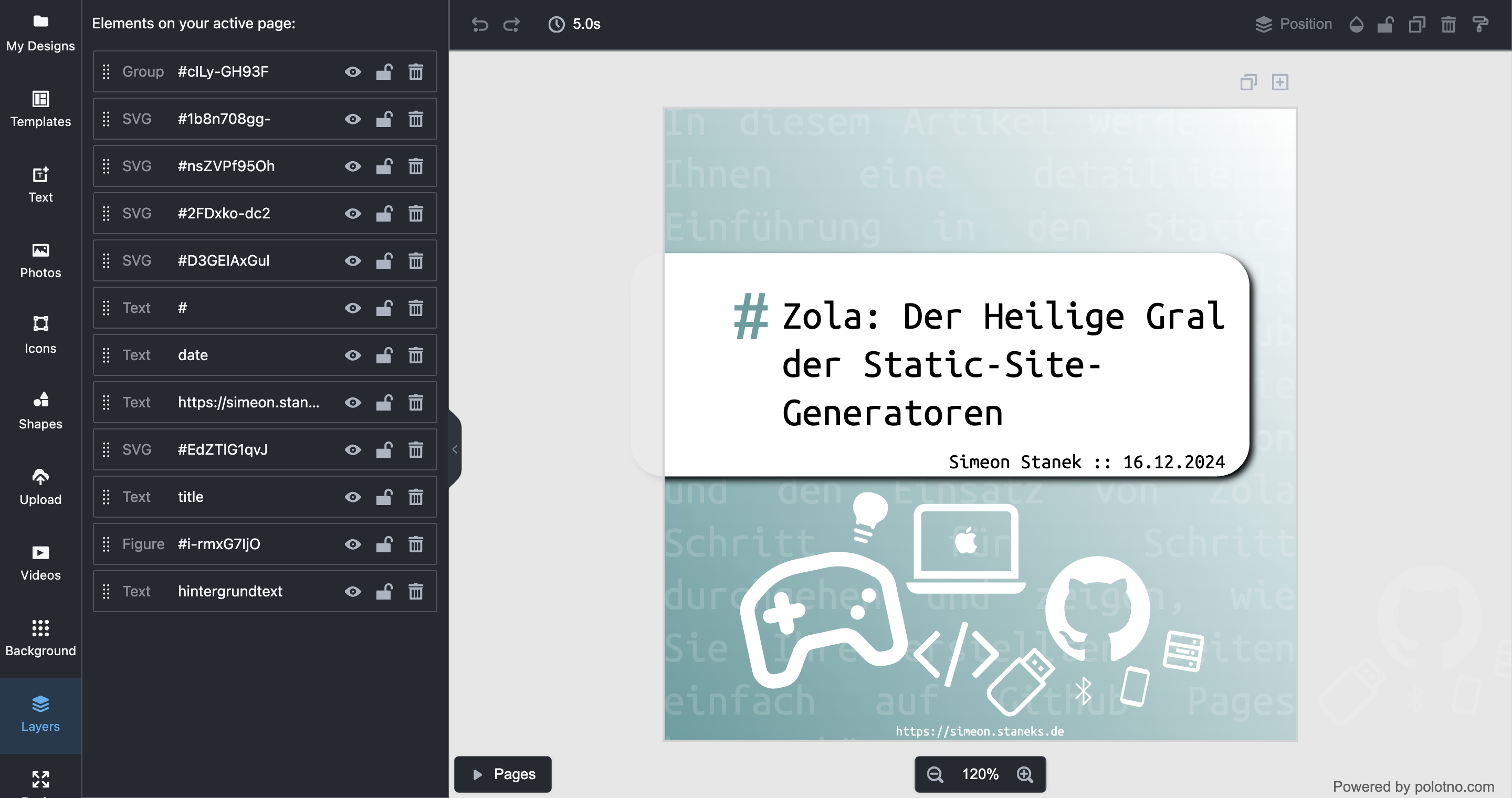This screenshot has width=1512, height=798.
Task: Delete the title text layer
Action: tap(416, 497)
